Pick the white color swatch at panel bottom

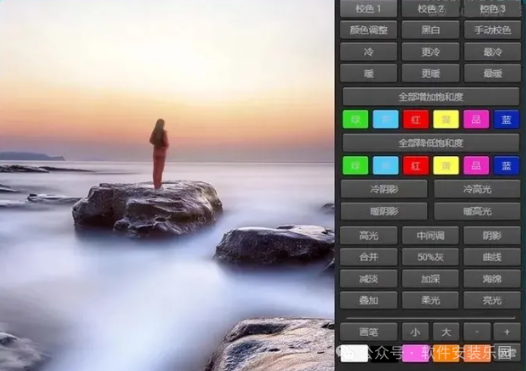pyautogui.click(x=354, y=353)
